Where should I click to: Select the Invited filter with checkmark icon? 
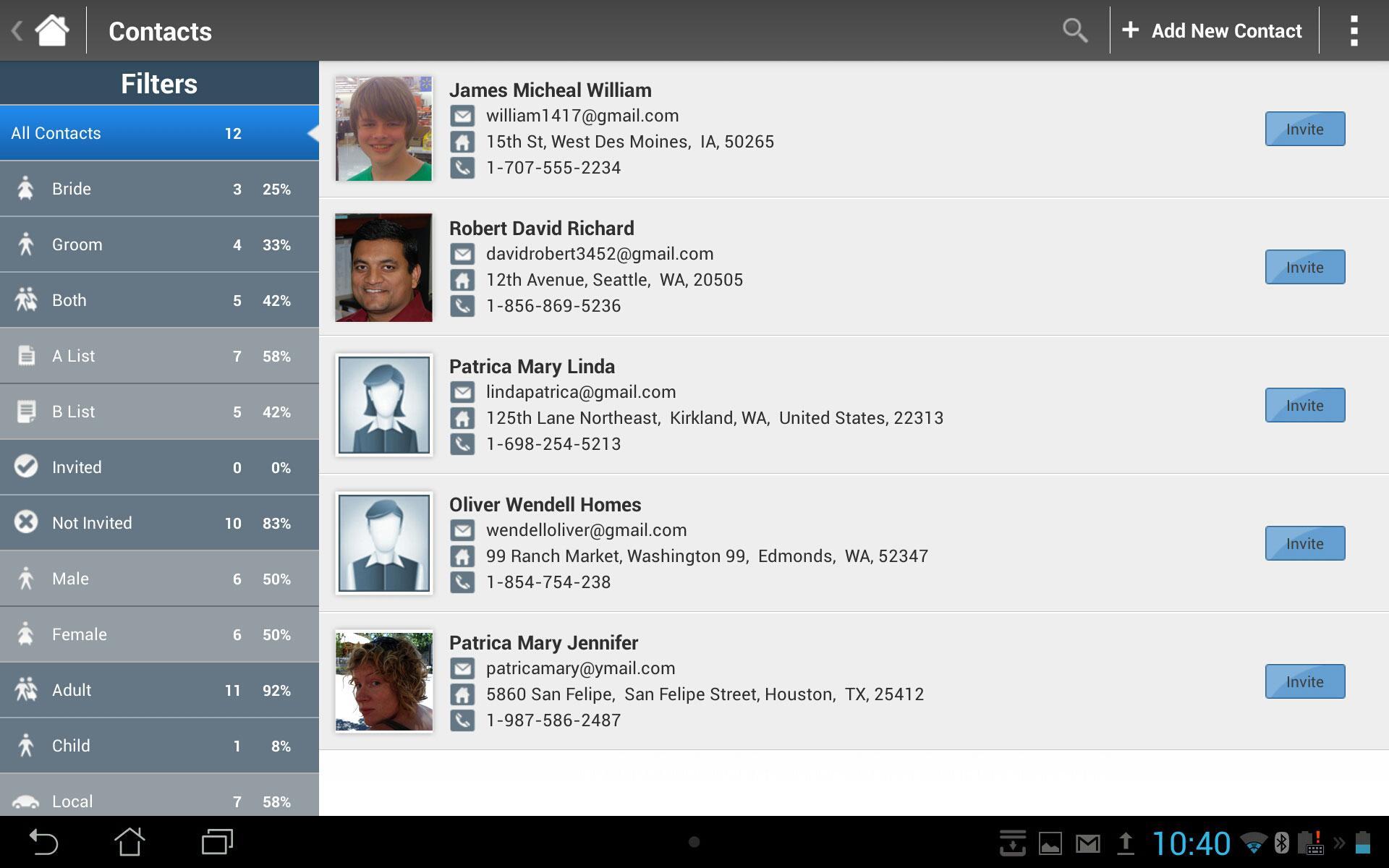(159, 467)
